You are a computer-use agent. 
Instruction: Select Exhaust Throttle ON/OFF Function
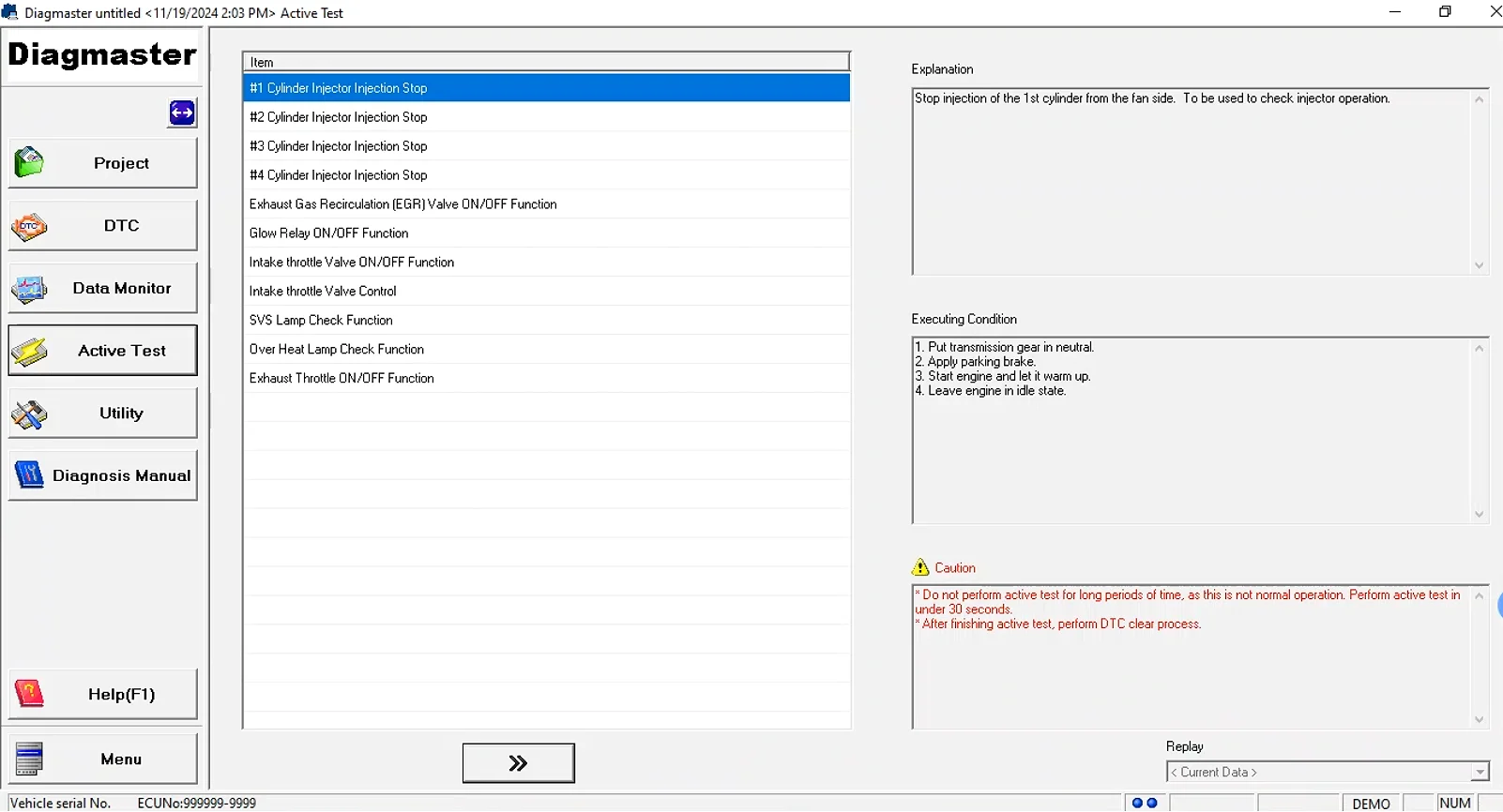pos(546,379)
